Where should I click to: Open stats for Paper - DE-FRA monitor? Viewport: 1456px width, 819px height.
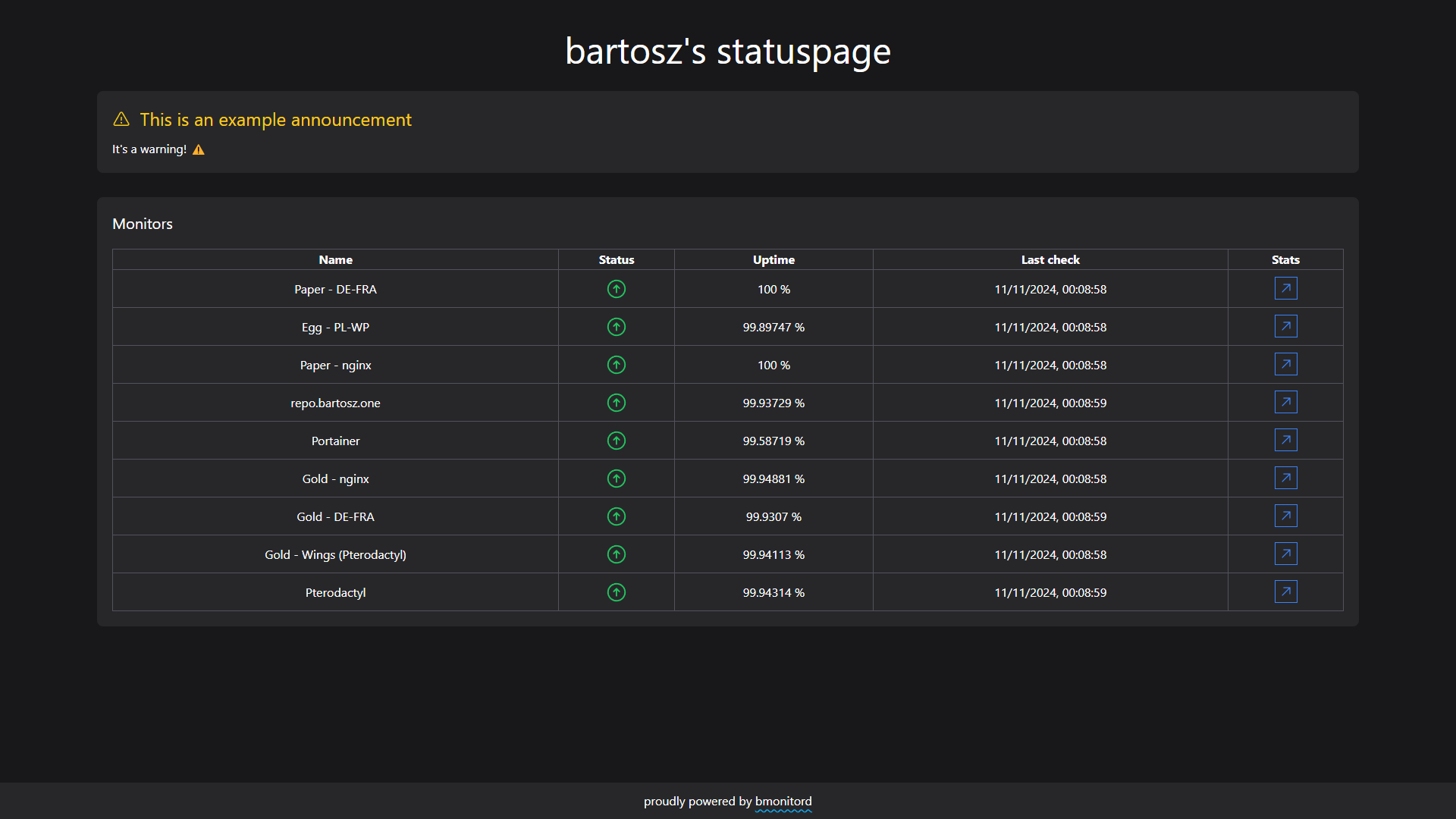tap(1286, 288)
